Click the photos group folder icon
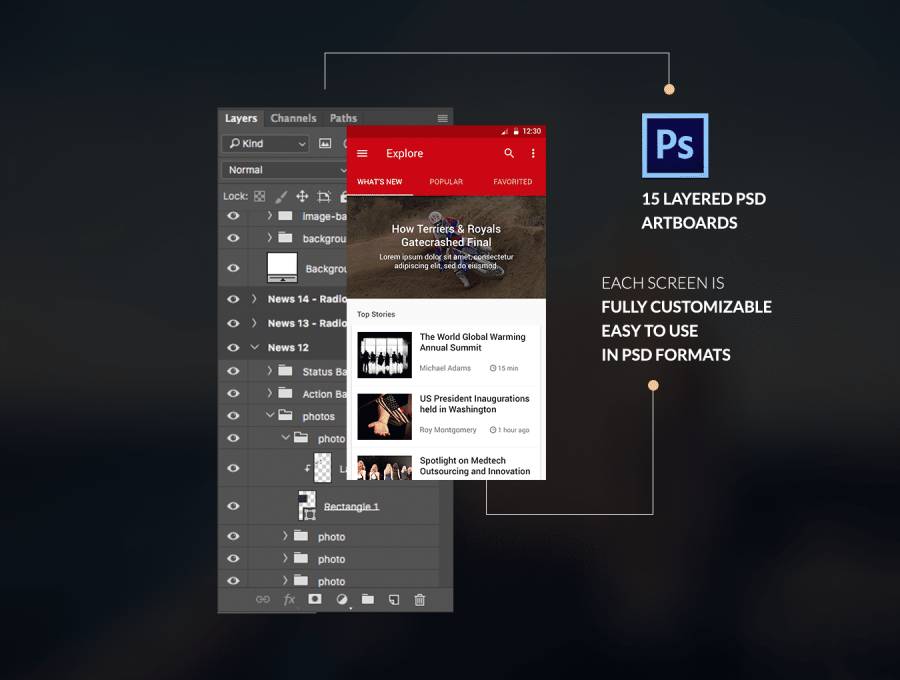 tap(285, 415)
